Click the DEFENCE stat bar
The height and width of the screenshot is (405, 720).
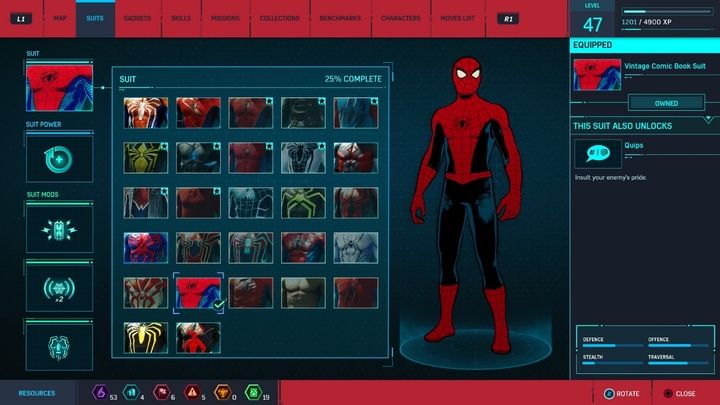(613, 345)
